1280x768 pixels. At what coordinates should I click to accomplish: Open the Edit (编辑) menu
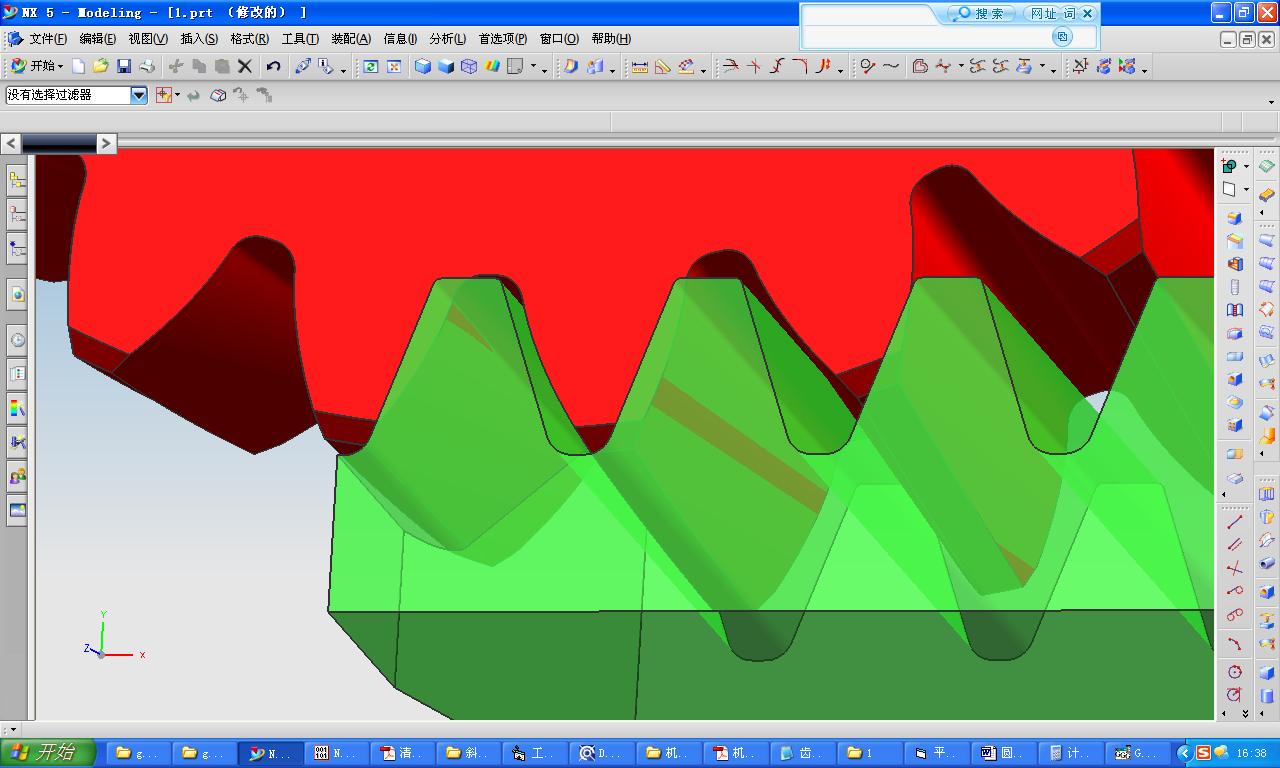(97, 39)
